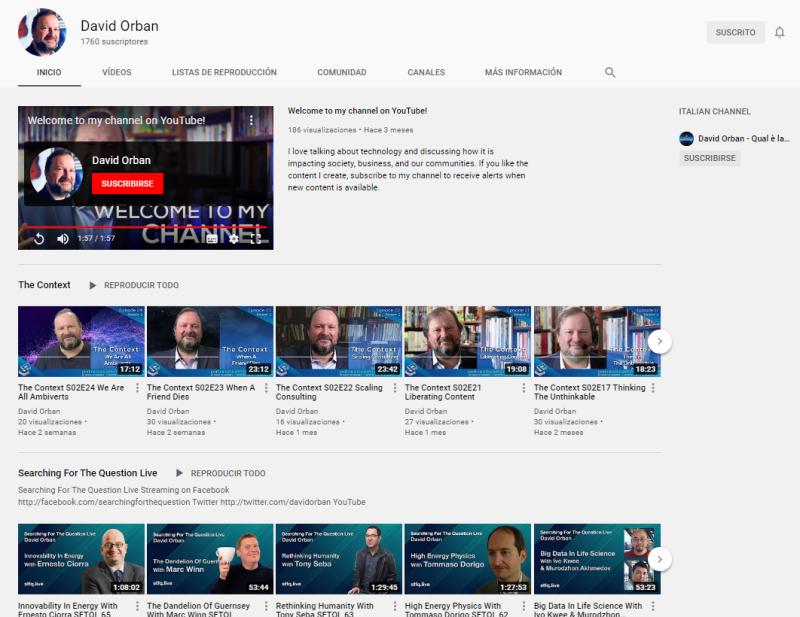Mute the welcome video volume icon
This screenshot has width=800, height=617.
pos(63,238)
